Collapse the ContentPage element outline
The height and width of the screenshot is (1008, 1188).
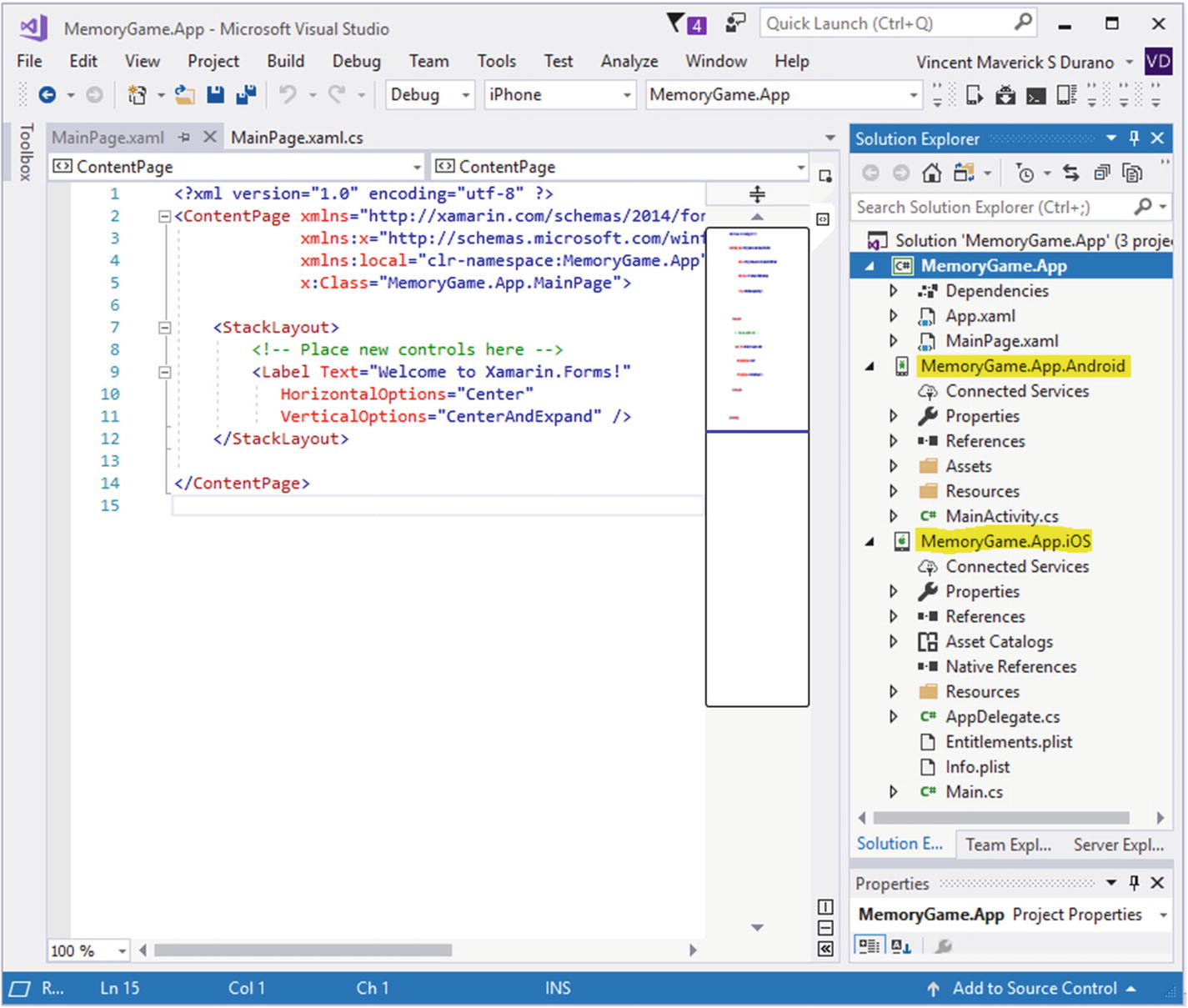(165, 216)
